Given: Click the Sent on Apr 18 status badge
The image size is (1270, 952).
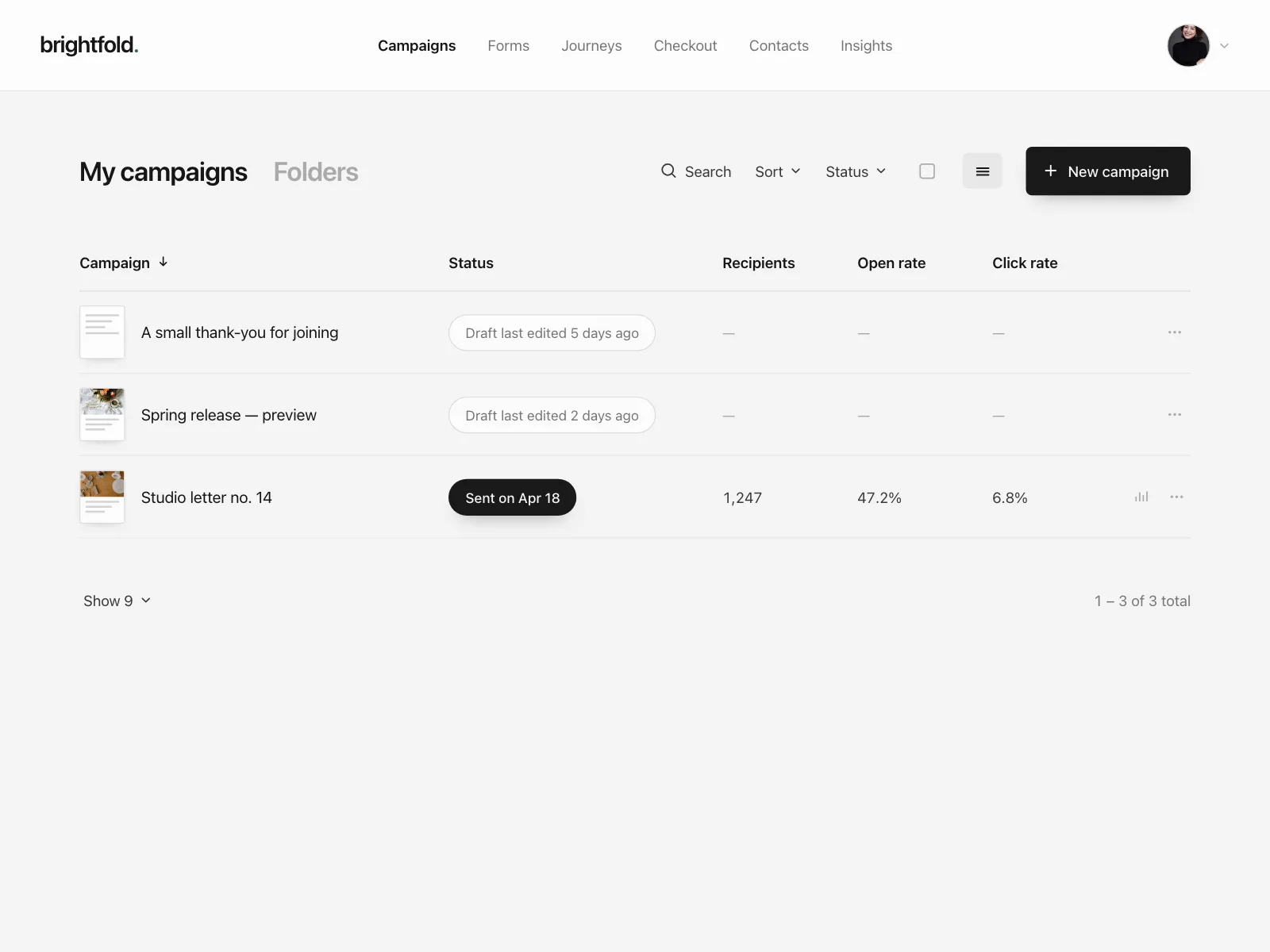Looking at the screenshot, I should coord(512,497).
